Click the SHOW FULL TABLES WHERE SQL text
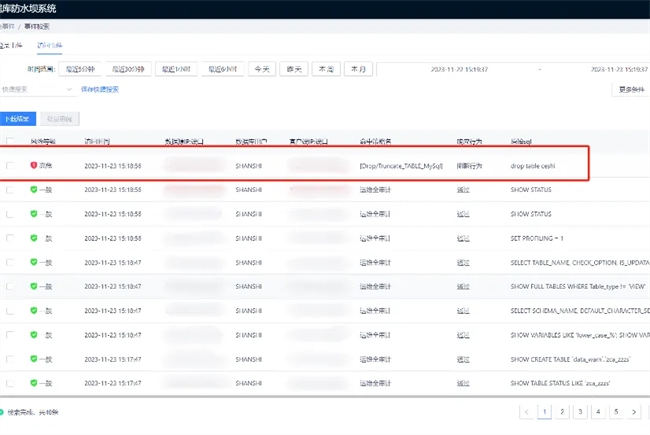The width and height of the screenshot is (650, 435). [x=578, y=287]
